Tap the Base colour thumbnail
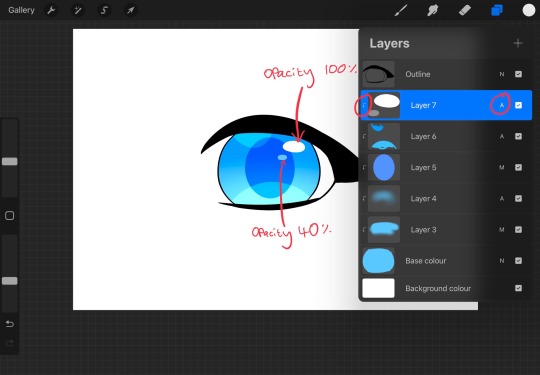The height and width of the screenshot is (375, 540). click(378, 261)
